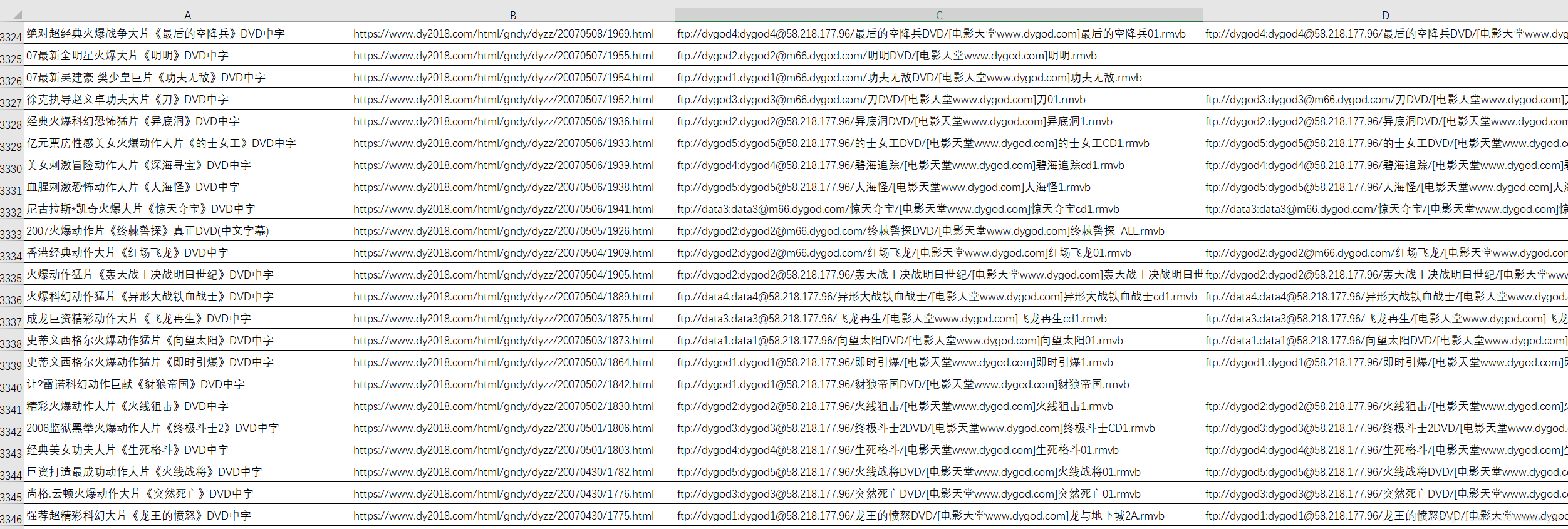The image size is (1568, 529).
Task: Click URL ending 20070507/1954.html
Action: coord(504,78)
